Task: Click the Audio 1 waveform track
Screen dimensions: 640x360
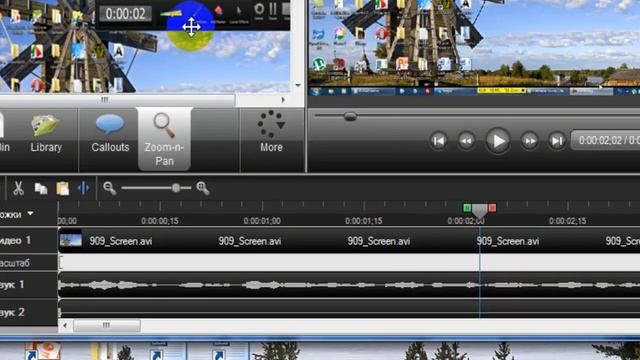Action: [x=349, y=284]
